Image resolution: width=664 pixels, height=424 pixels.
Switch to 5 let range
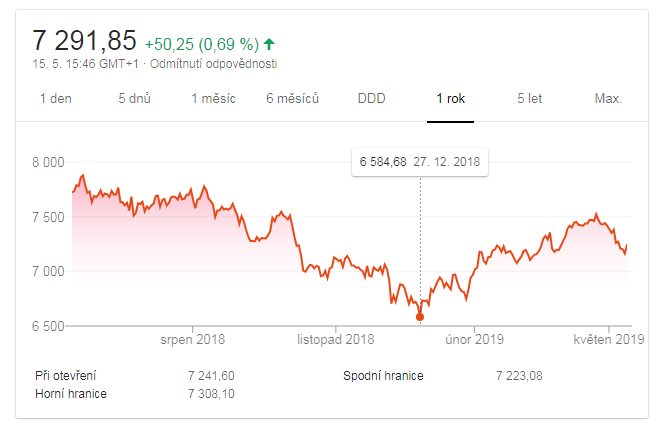(x=529, y=99)
